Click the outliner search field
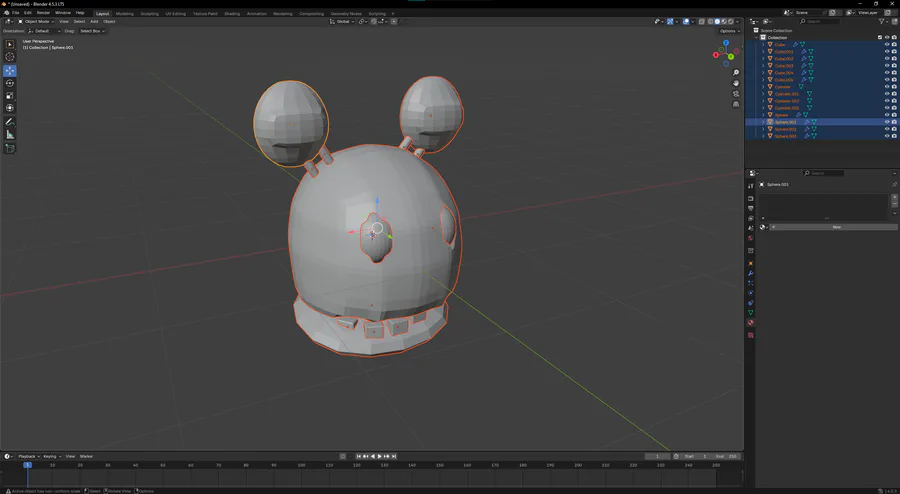900x494 pixels. [x=821, y=21]
